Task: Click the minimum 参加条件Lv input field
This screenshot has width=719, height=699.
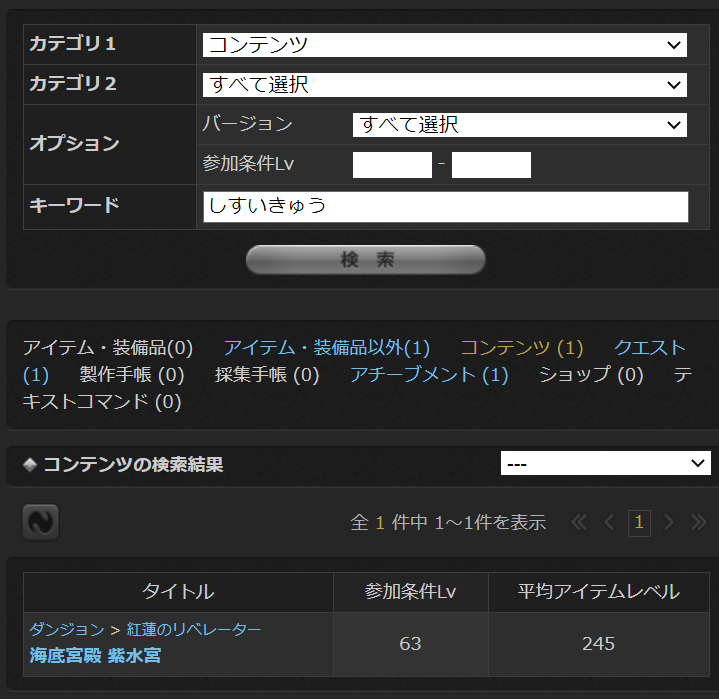Action: click(392, 165)
